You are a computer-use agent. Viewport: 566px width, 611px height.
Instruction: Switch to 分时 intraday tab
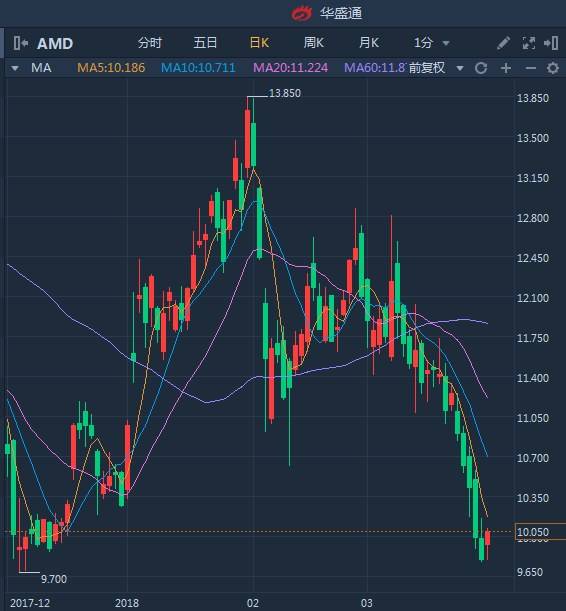click(x=150, y=42)
